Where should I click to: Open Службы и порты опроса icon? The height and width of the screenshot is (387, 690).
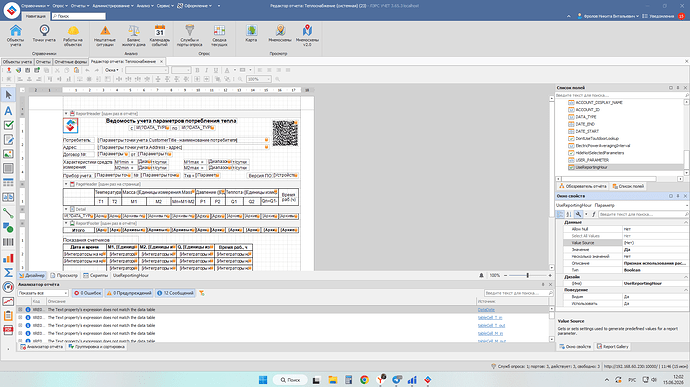pos(190,36)
